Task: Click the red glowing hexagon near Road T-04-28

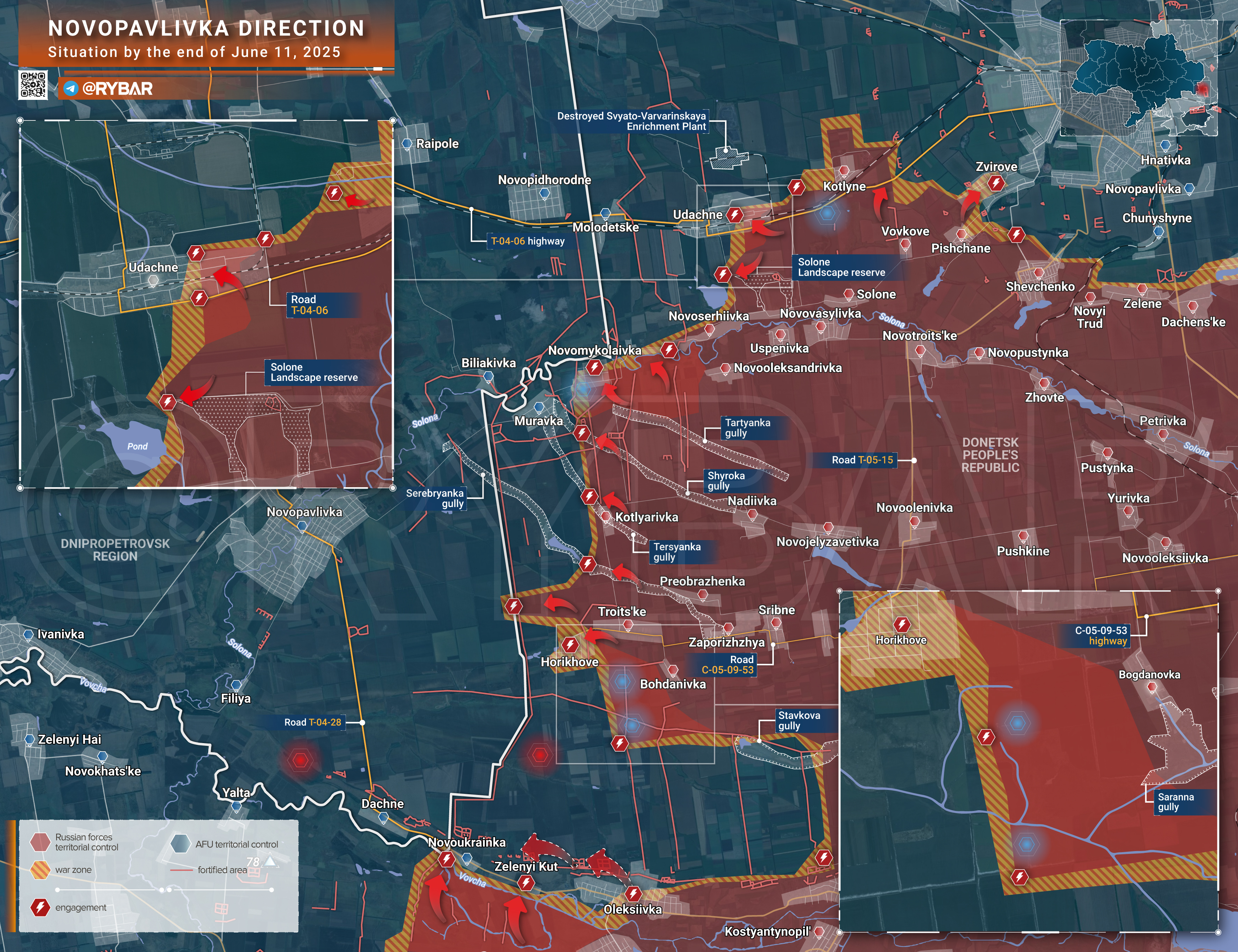Action: click(300, 759)
